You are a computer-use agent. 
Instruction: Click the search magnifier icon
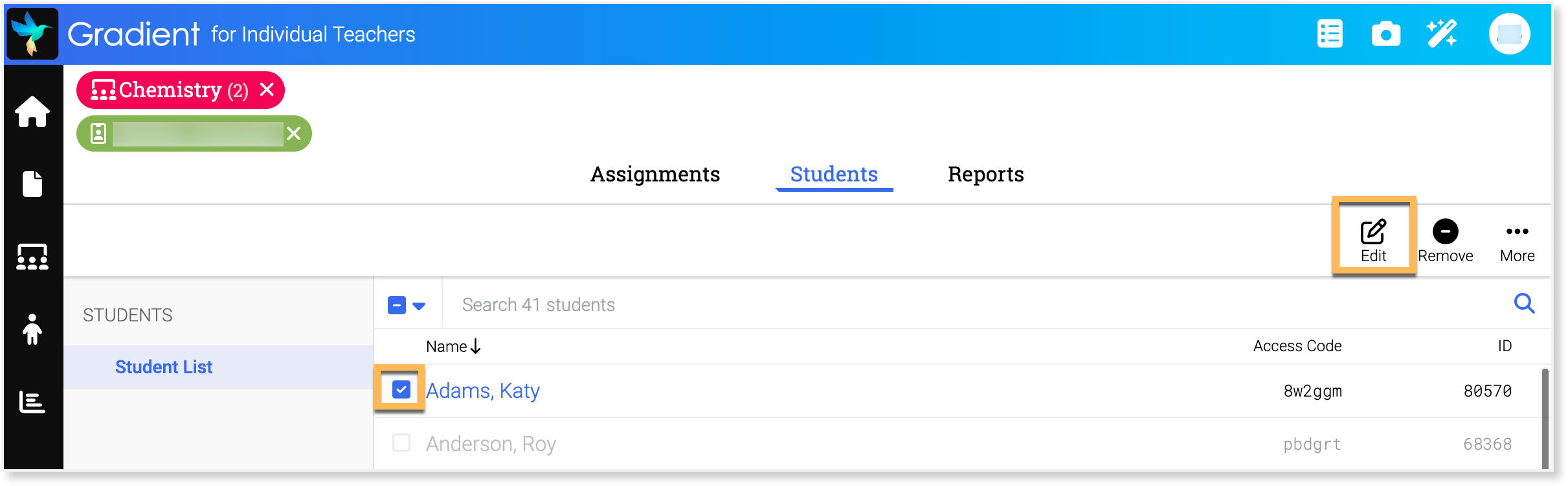click(1524, 303)
